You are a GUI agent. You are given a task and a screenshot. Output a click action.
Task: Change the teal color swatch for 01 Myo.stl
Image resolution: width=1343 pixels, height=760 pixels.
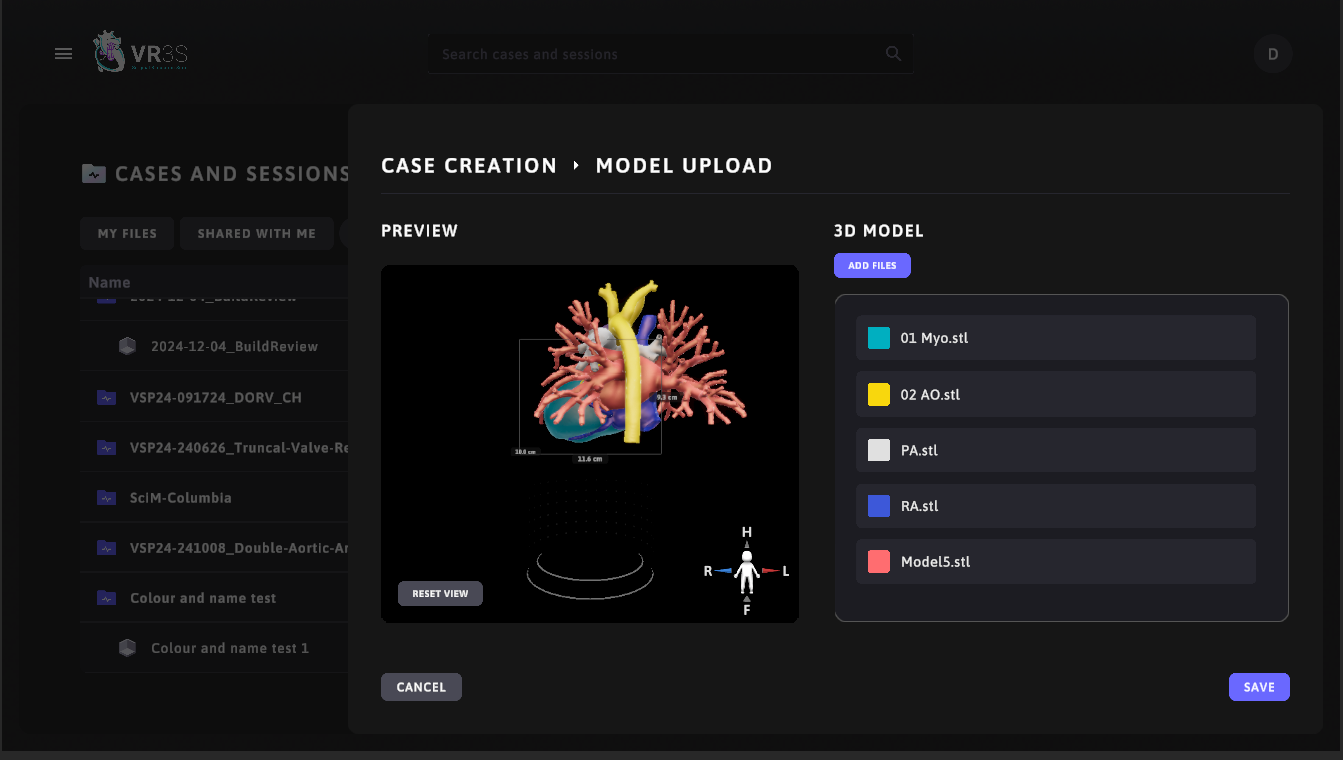[878, 338]
